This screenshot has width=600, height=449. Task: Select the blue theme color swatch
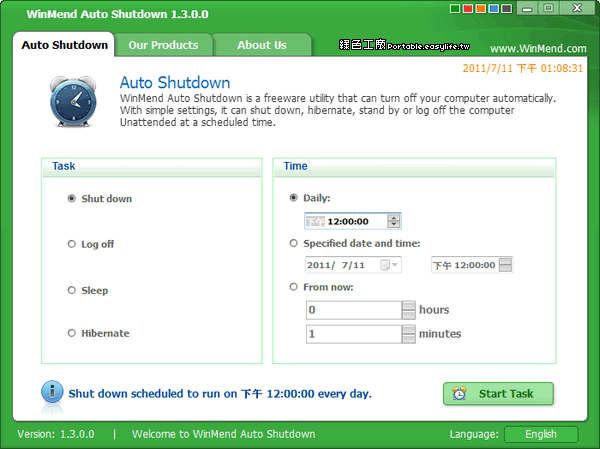coord(494,9)
